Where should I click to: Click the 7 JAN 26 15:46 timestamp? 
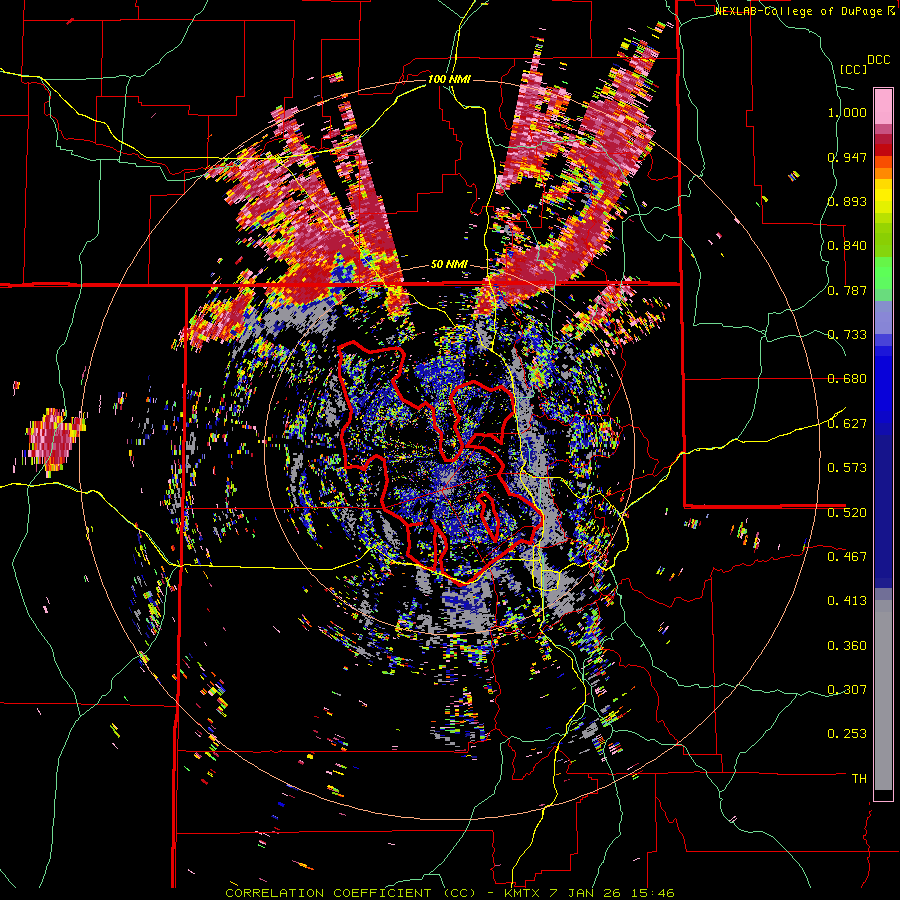tap(614, 893)
